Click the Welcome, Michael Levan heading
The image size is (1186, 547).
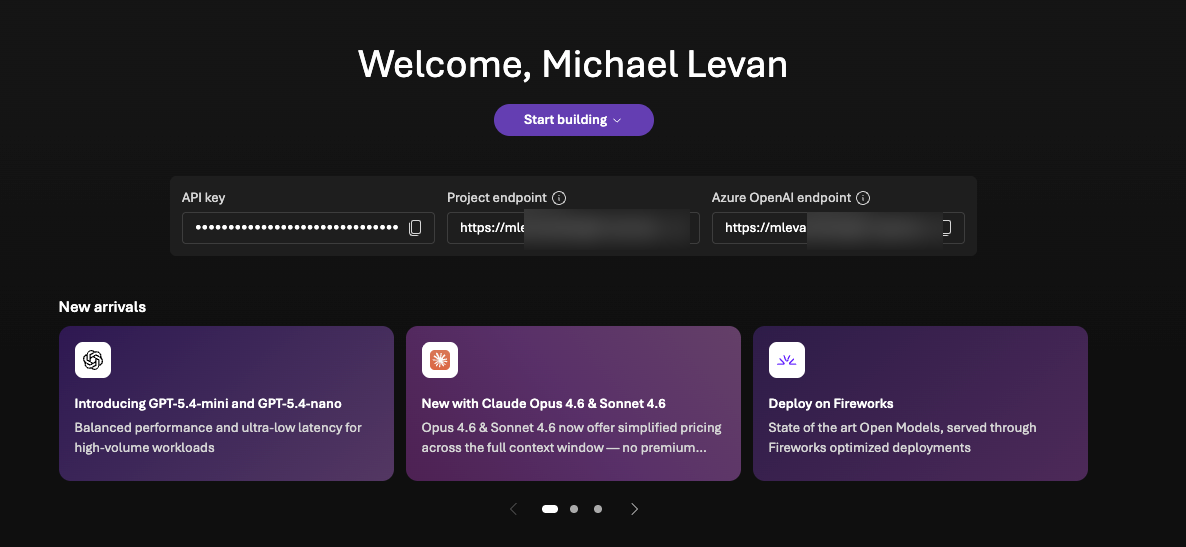point(573,64)
